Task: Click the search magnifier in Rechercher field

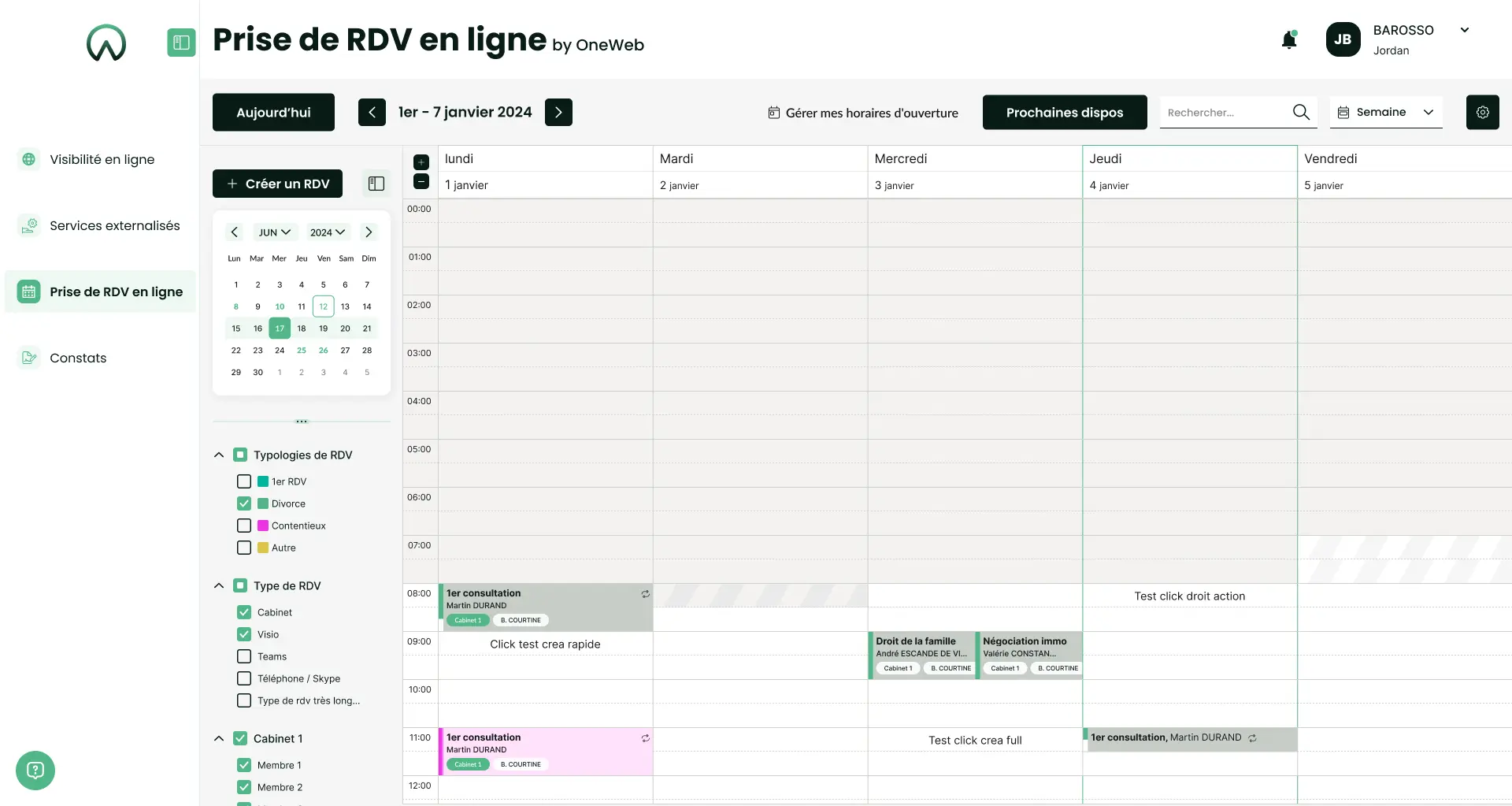Action: 1301,112
